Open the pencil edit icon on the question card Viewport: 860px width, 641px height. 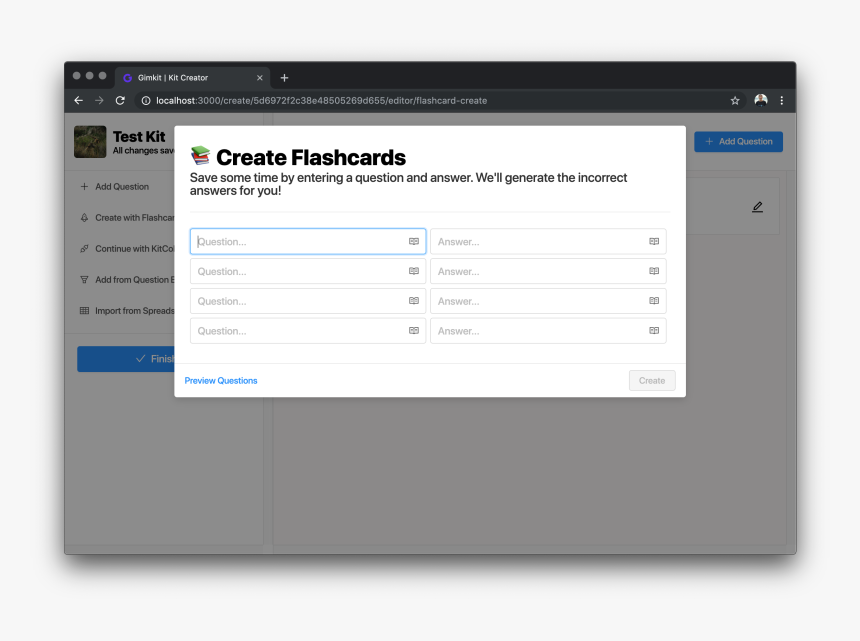[x=757, y=206]
